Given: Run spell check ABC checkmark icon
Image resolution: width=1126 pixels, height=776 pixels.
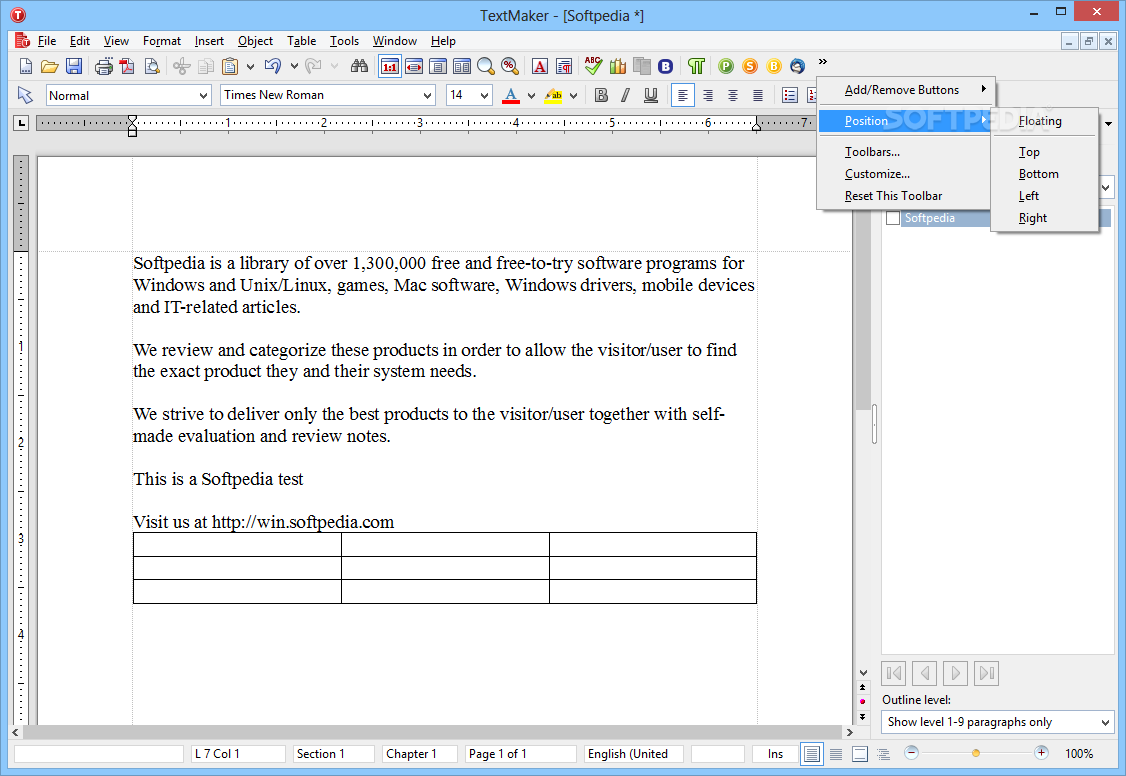Looking at the screenshot, I should [593, 66].
